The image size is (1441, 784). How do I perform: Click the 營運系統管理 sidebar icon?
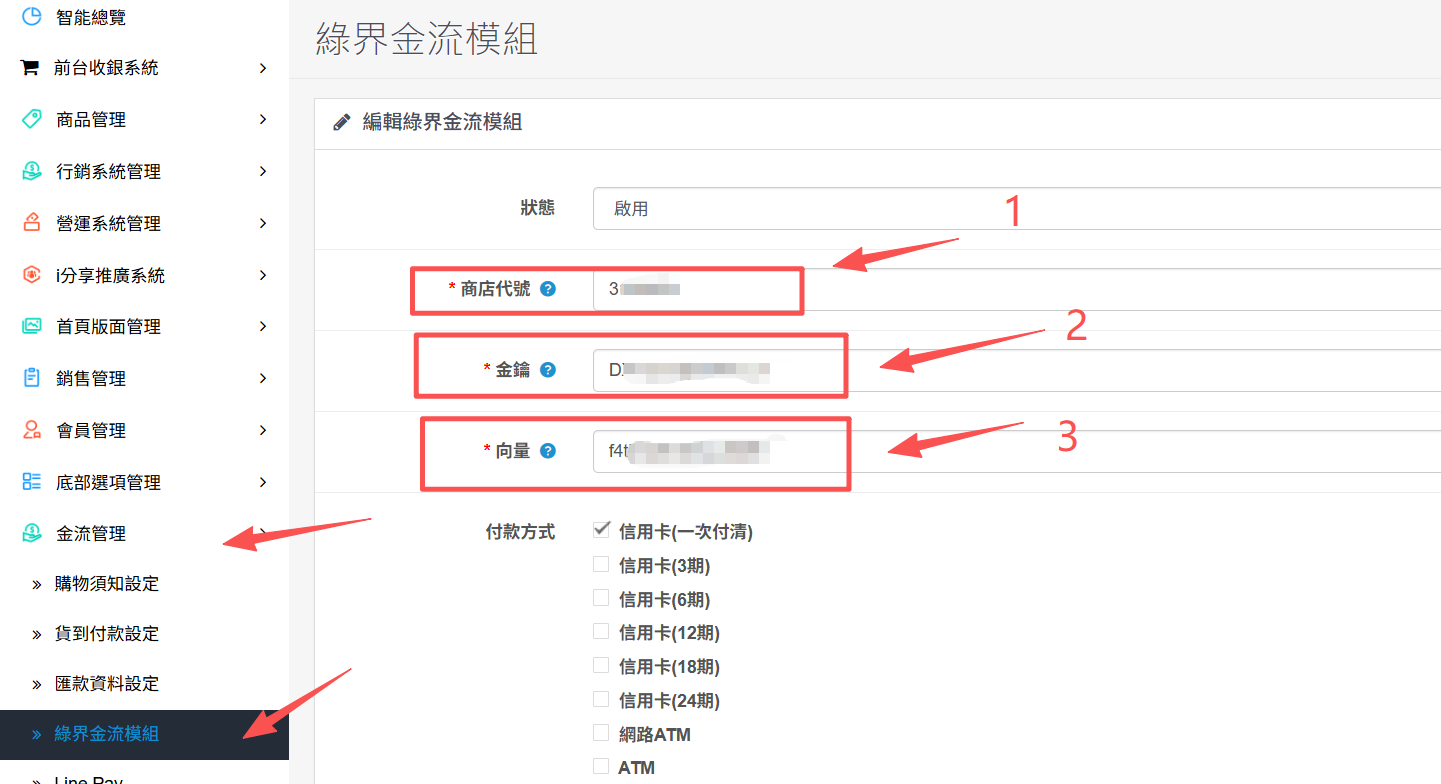click(x=32, y=222)
